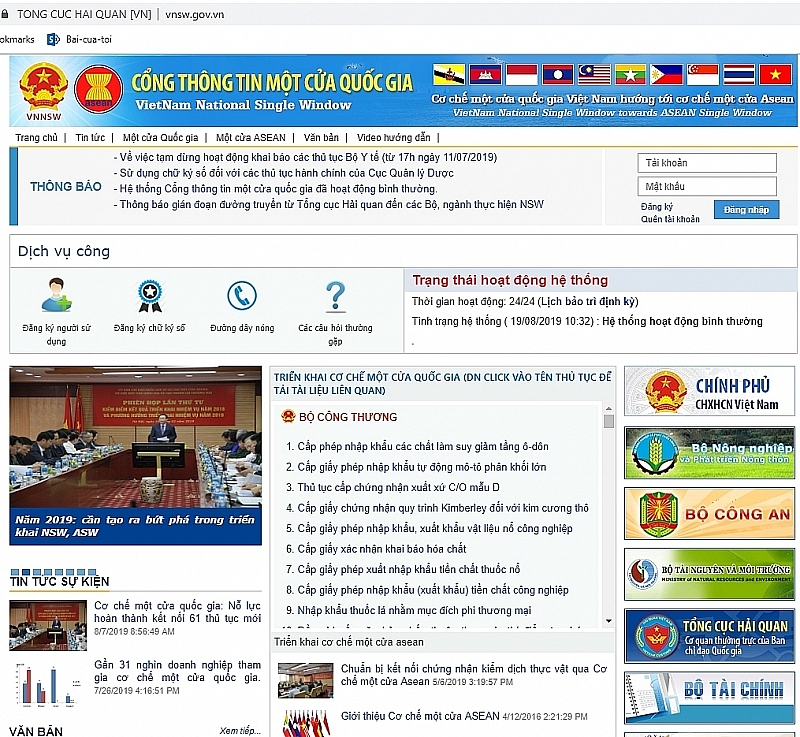Image resolution: width=800 pixels, height=737 pixels.
Task: Click the Vietnam national emblem VNNSW logo
Action: pos(43,92)
